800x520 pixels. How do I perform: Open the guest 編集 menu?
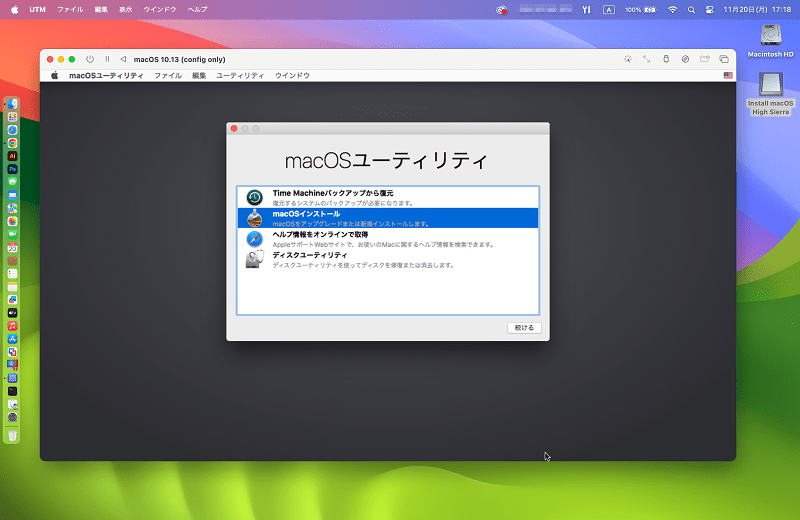[x=199, y=76]
